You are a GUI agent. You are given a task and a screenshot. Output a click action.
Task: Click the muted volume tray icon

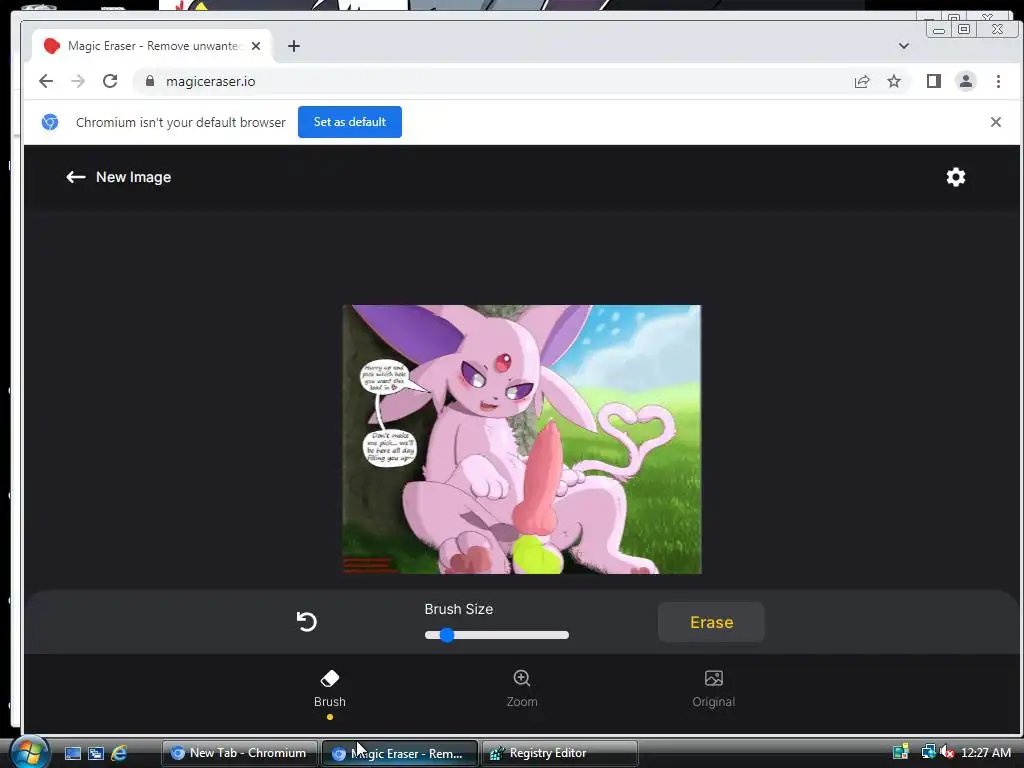[x=947, y=753]
